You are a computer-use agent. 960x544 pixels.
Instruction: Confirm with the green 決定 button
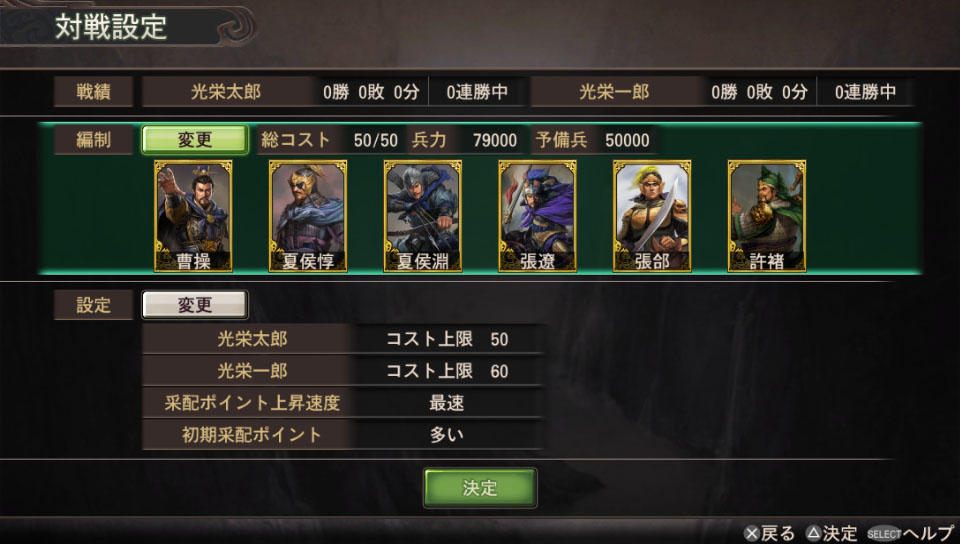point(480,488)
